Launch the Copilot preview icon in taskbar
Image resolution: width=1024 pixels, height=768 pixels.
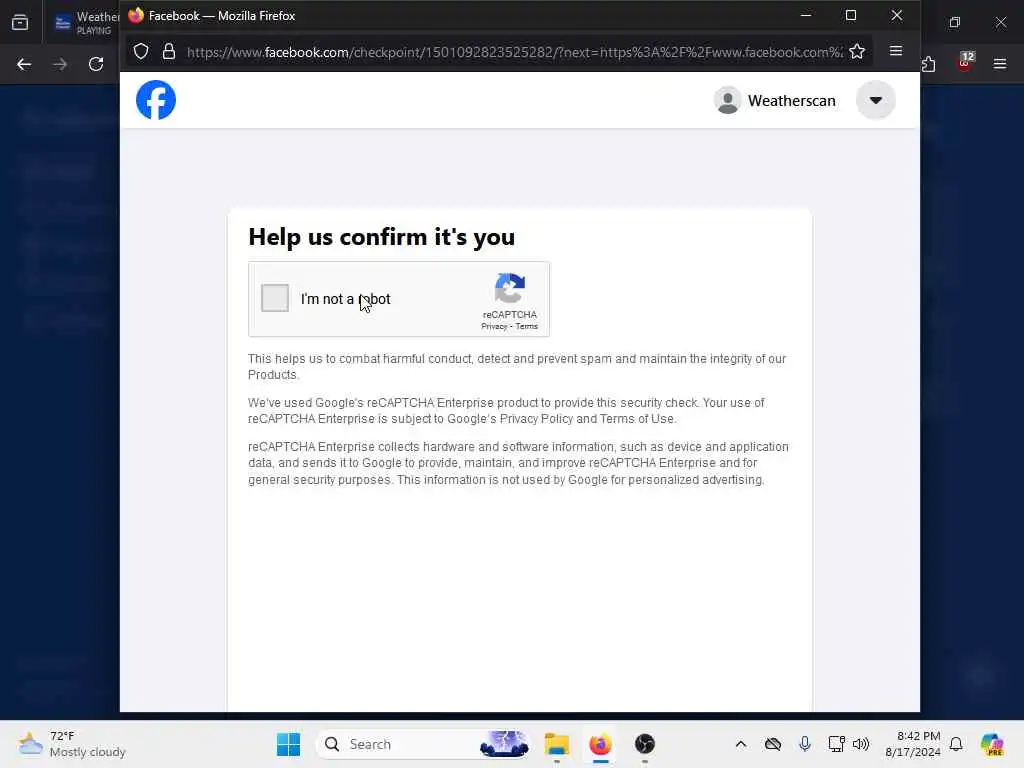tap(991, 744)
